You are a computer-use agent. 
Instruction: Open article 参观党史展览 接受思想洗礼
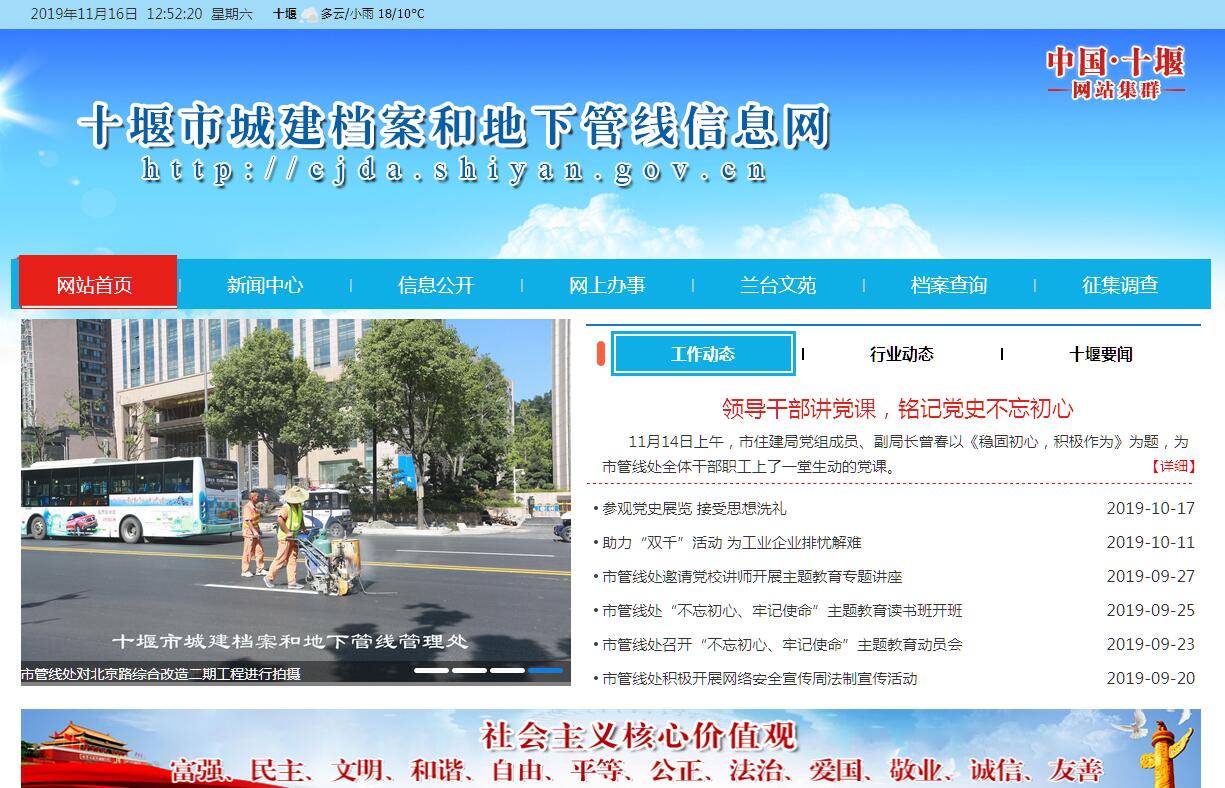coord(694,508)
